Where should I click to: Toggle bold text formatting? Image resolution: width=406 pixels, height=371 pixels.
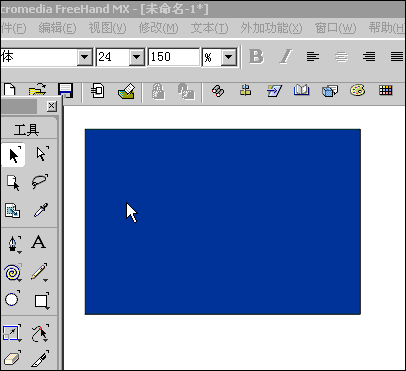click(x=256, y=57)
